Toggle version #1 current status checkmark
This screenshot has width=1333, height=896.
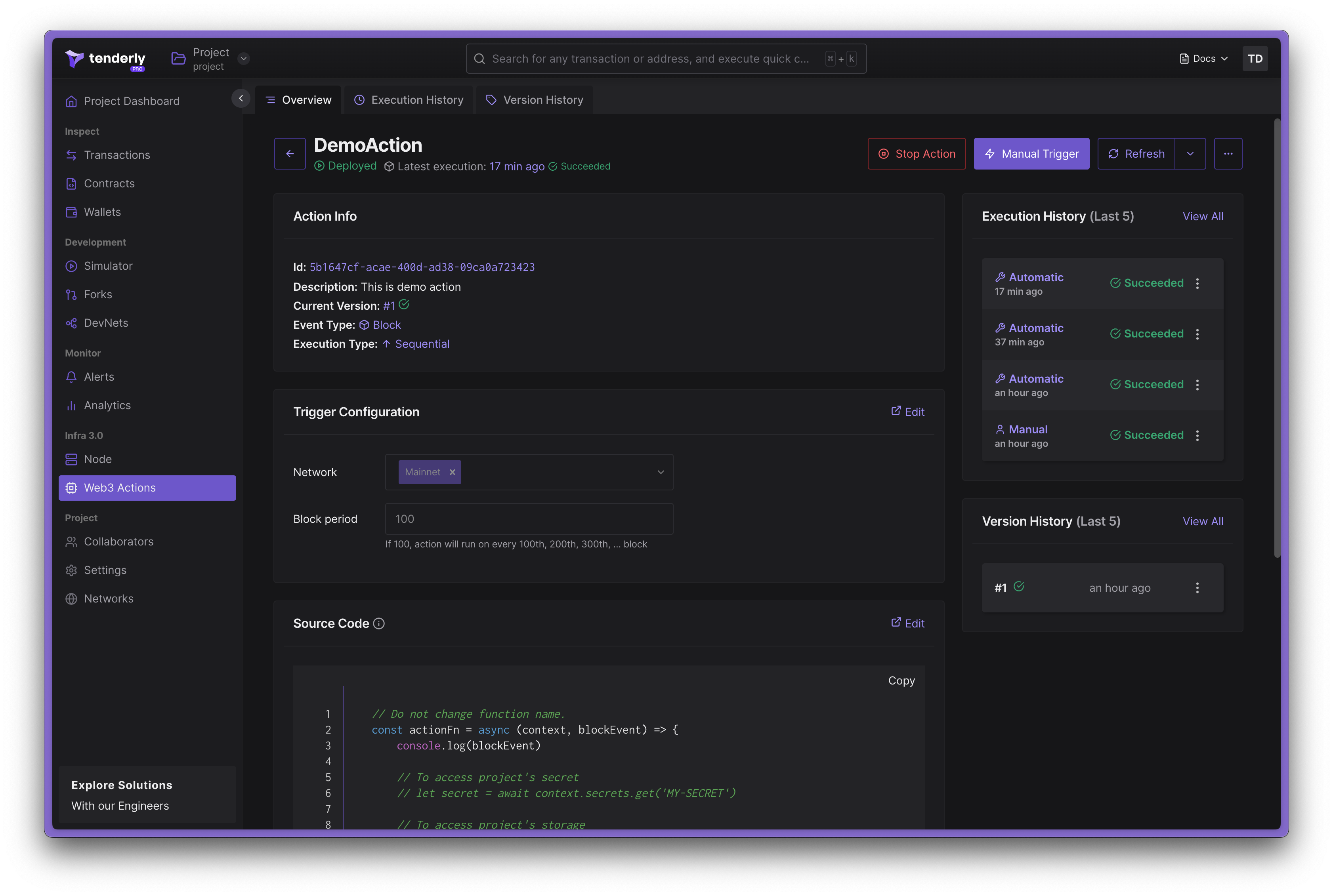(x=1019, y=587)
